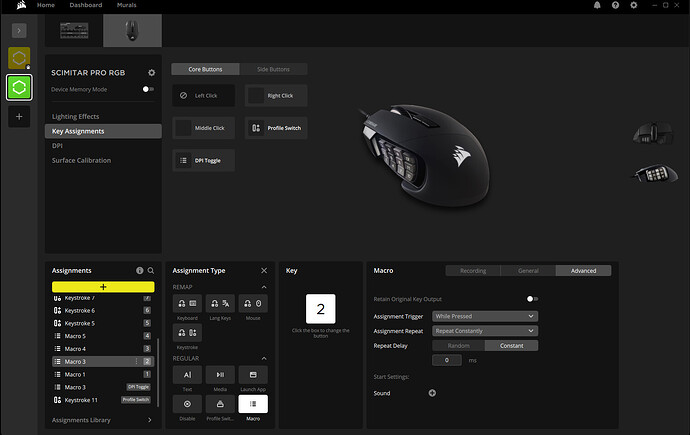690x435 pixels.
Task: Select the green active profile icon
Action: (19, 87)
